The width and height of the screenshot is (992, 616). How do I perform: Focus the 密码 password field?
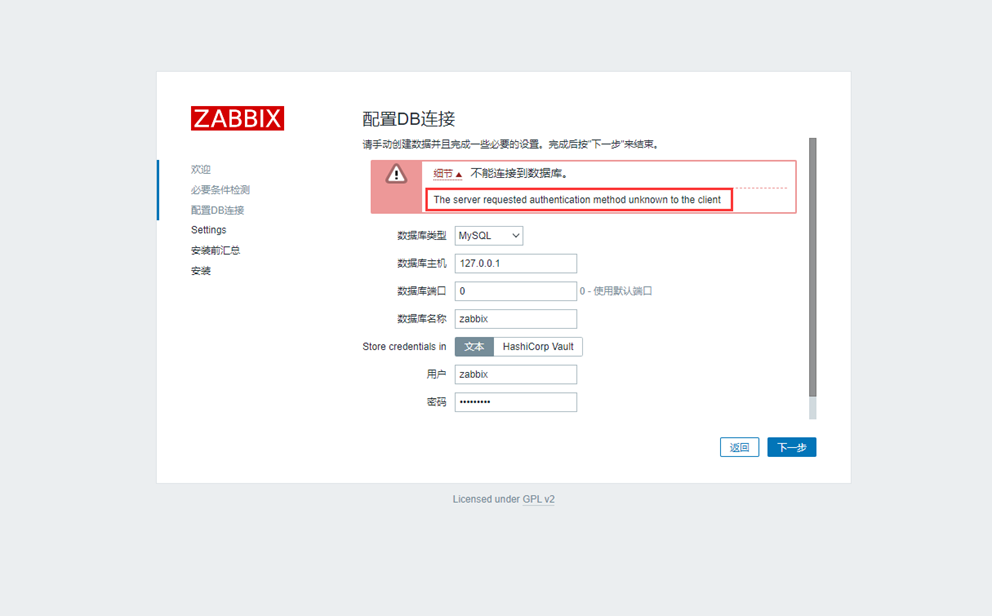pos(516,402)
